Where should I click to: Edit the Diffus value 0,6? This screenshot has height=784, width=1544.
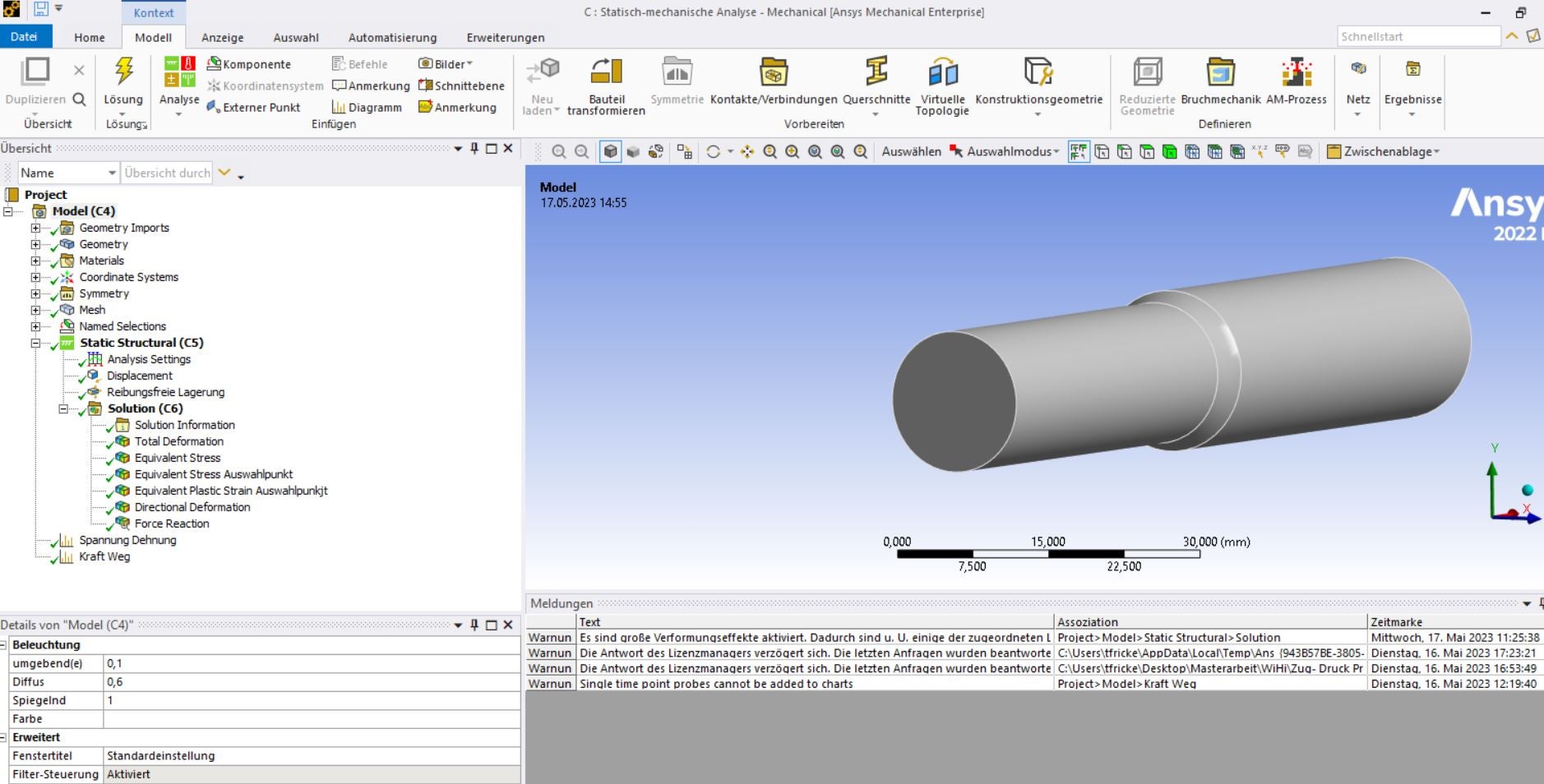coord(312,682)
